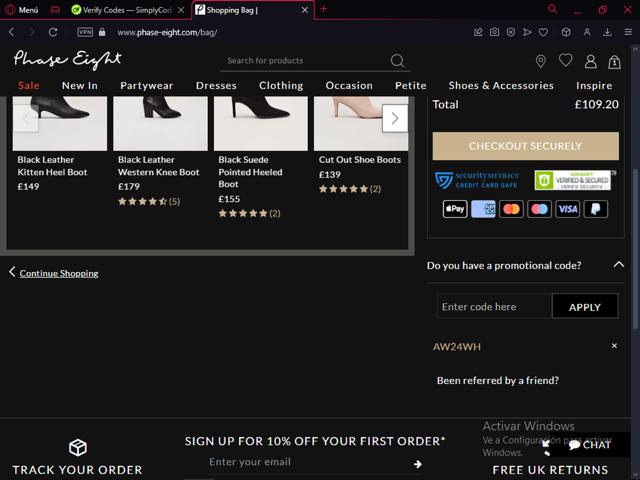This screenshot has height=480, width=640.
Task: Take a snapshot with the camera icon
Action: [494, 32]
